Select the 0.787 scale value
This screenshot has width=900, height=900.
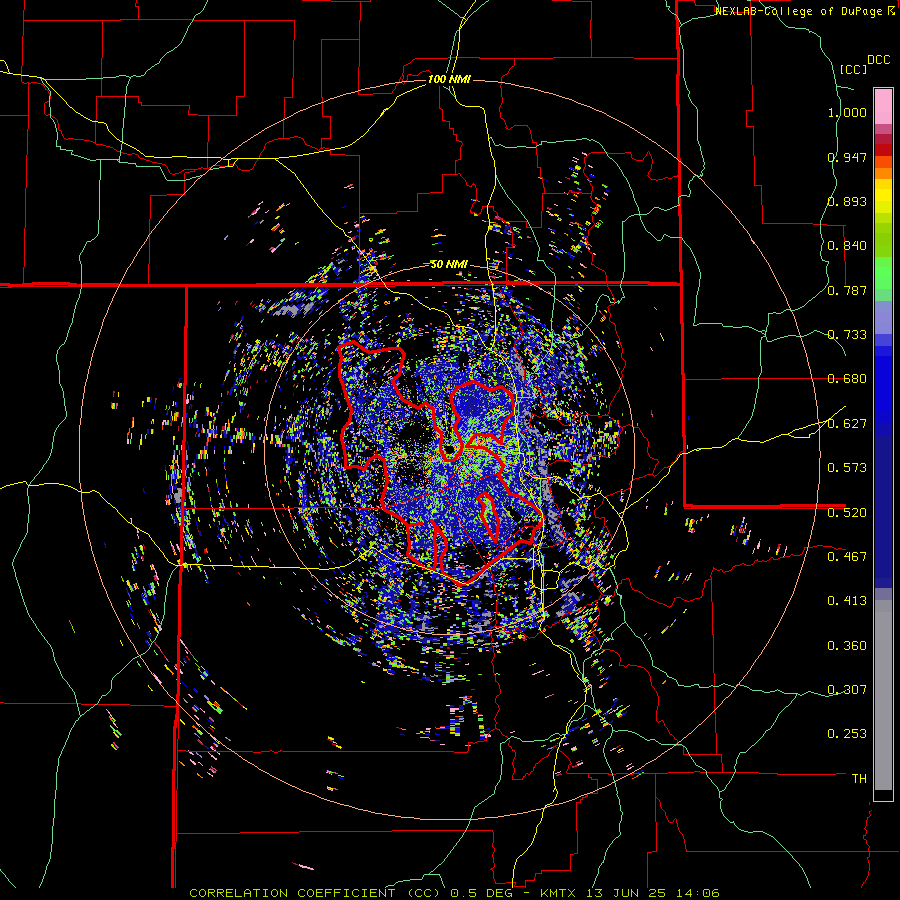847,290
